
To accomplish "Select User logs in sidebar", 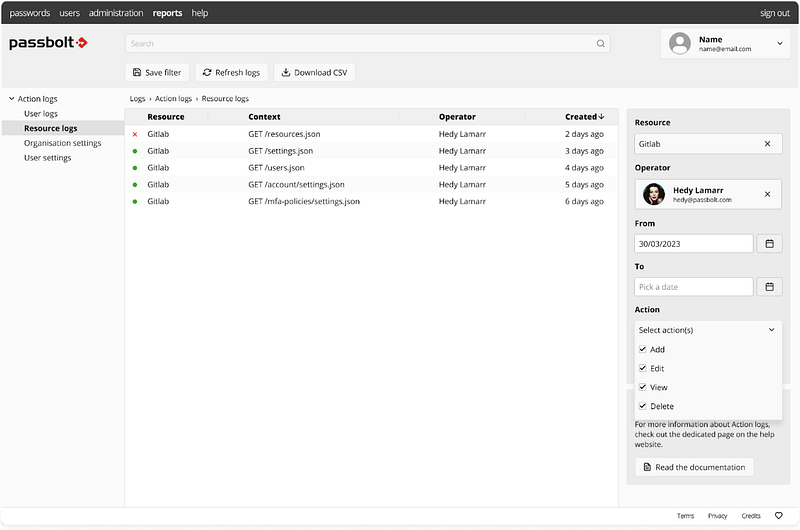I will click(41, 113).
